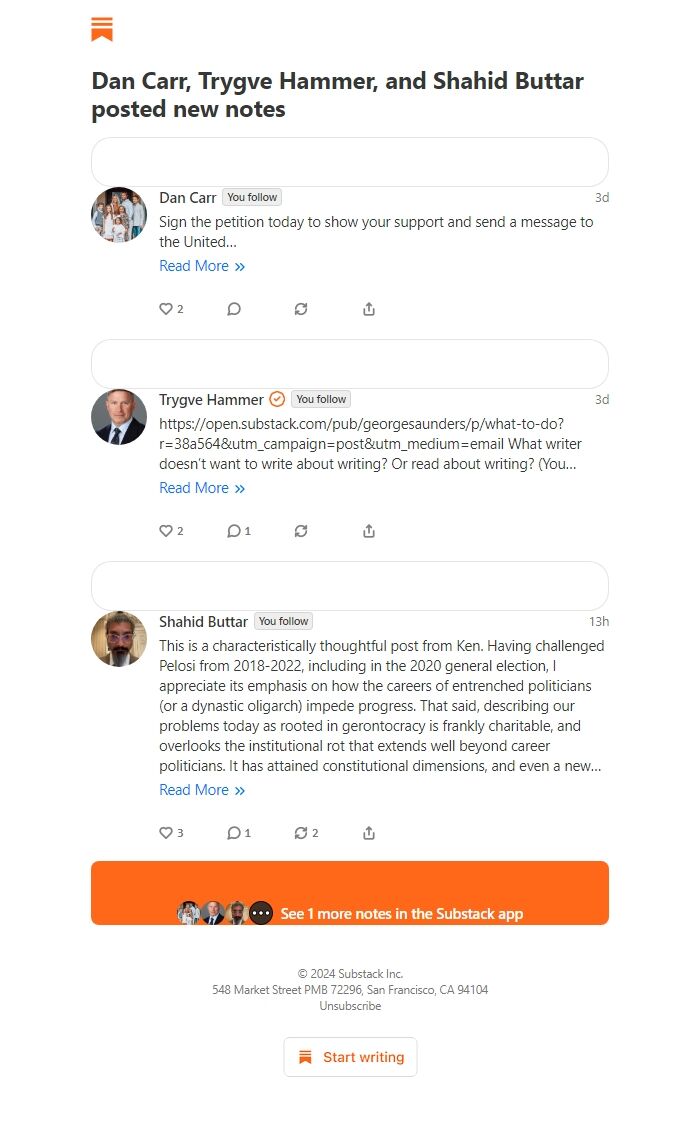Restack Dan Carr's note
The image size is (700, 1127).
tap(301, 309)
